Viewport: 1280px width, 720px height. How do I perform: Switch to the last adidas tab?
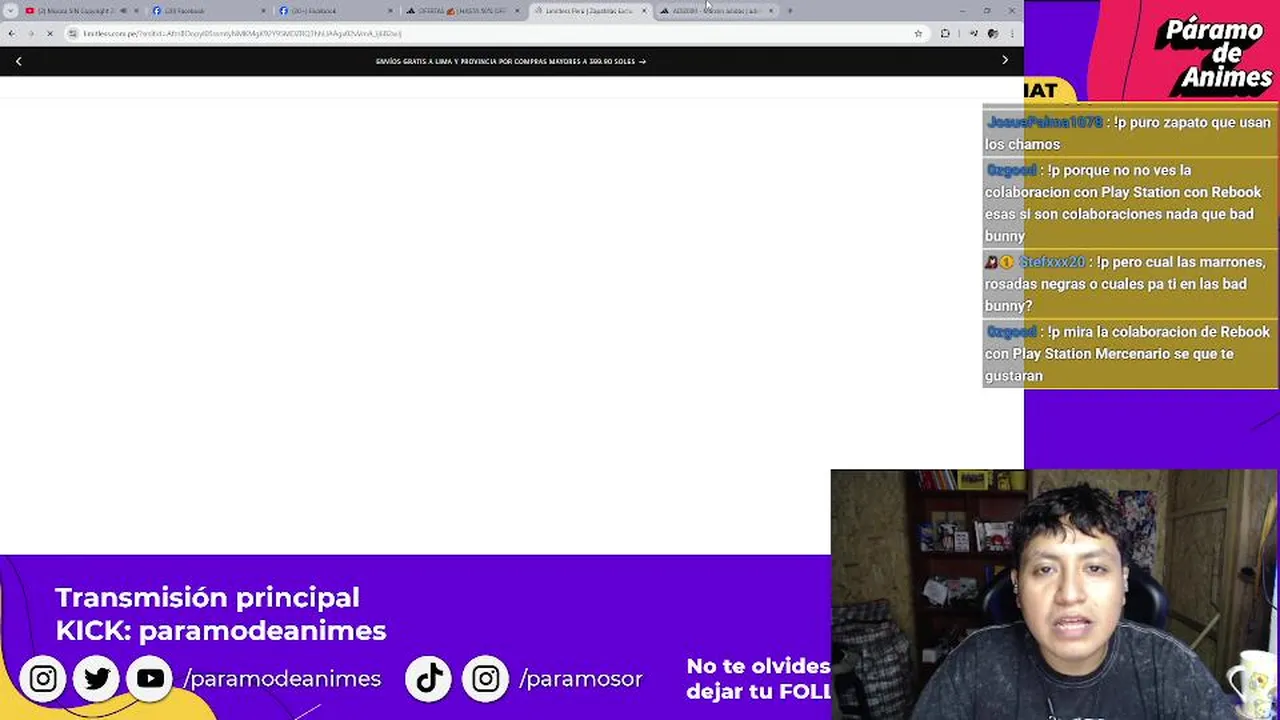tap(716, 11)
